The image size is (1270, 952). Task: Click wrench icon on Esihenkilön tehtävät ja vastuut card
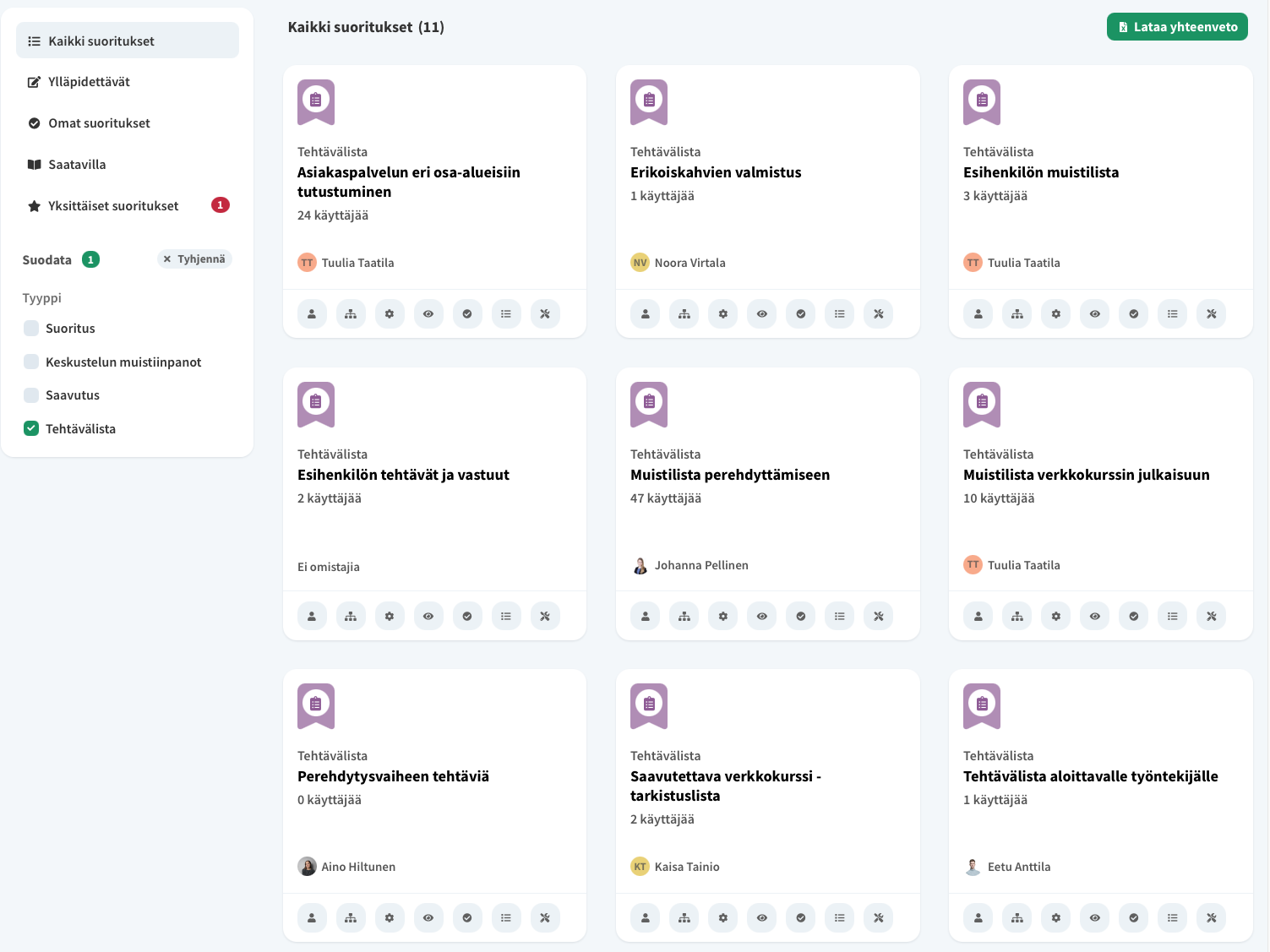(x=545, y=617)
